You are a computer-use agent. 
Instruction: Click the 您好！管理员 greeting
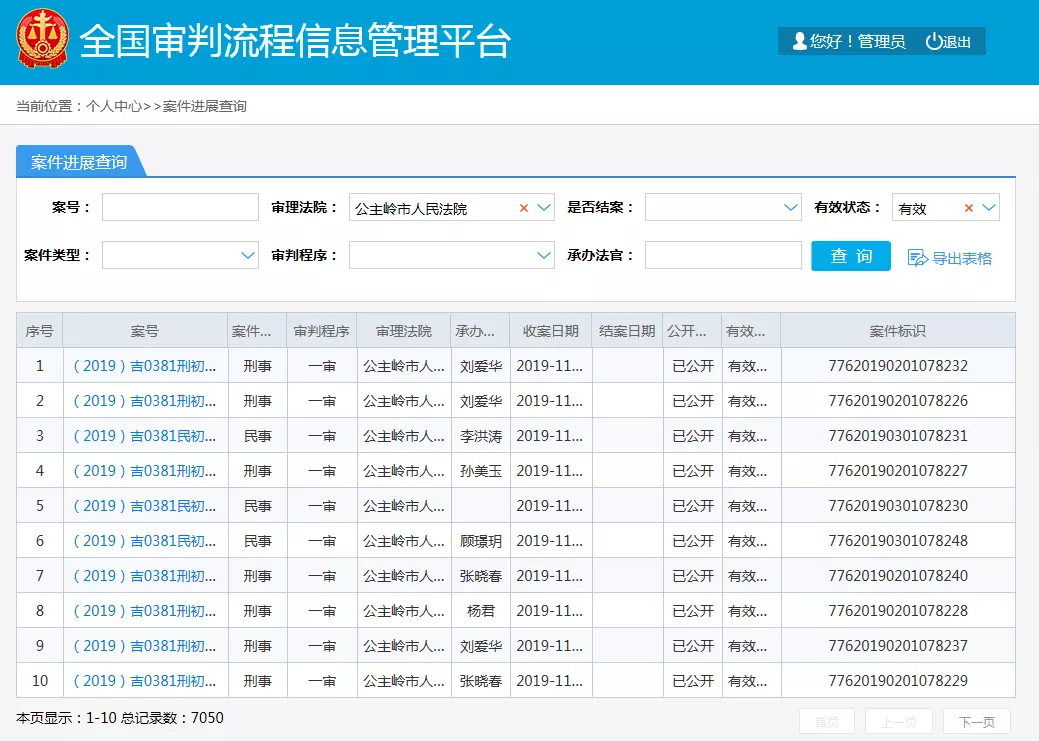click(x=857, y=42)
